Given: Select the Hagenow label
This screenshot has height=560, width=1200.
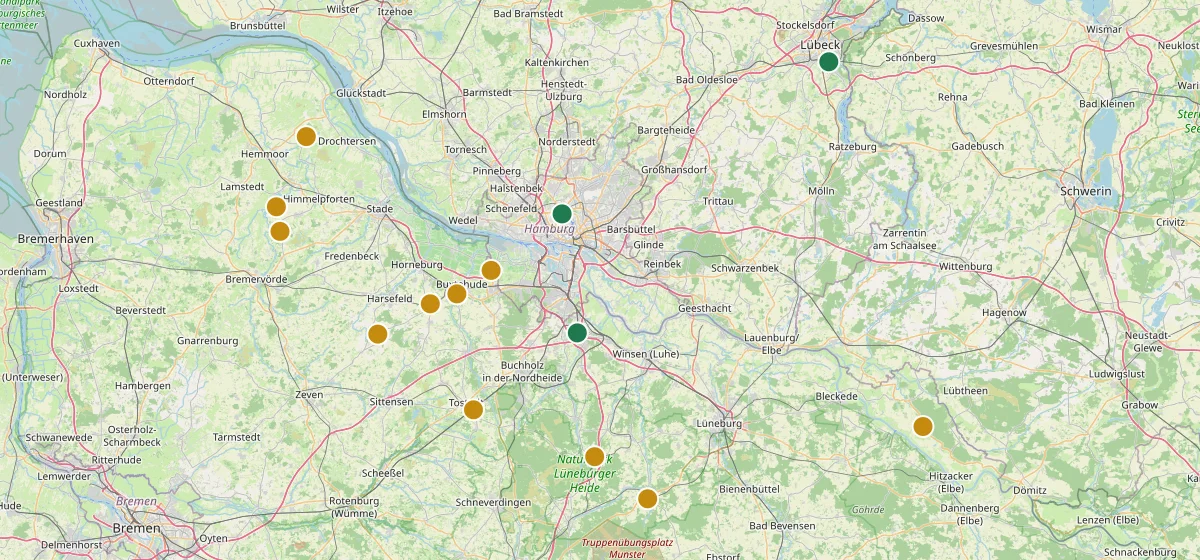Looking at the screenshot, I should click(x=1004, y=313).
